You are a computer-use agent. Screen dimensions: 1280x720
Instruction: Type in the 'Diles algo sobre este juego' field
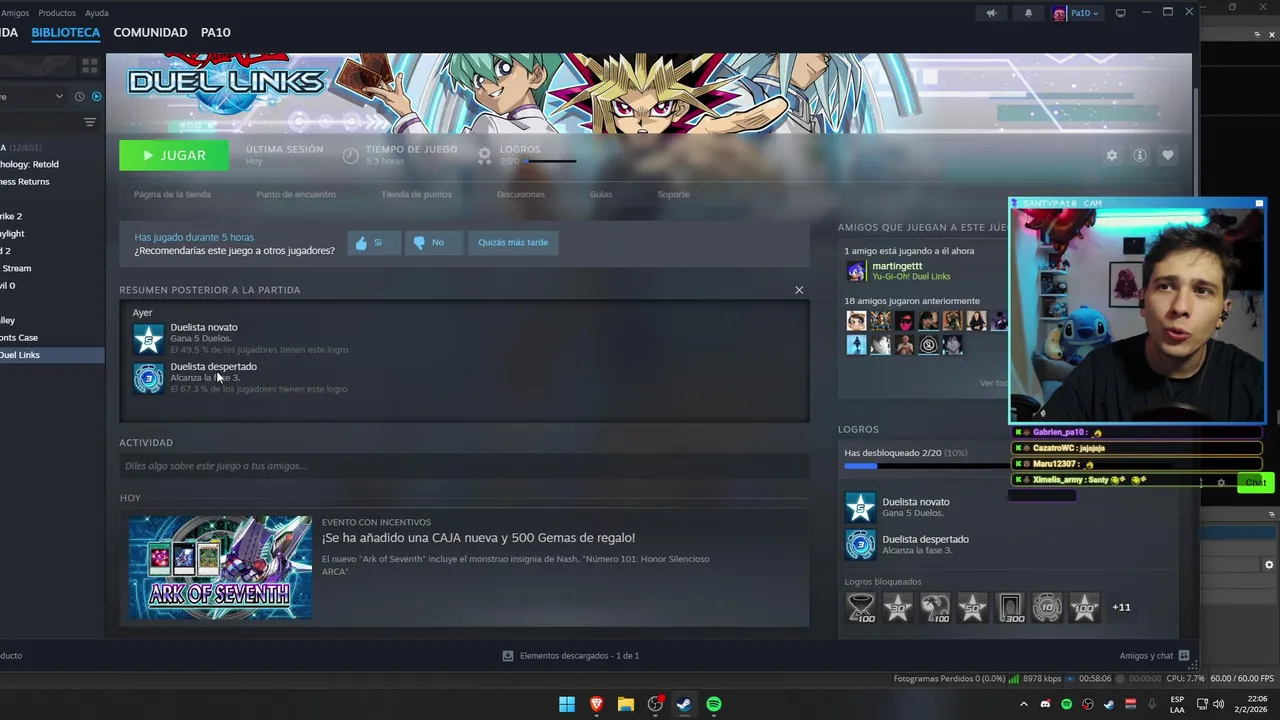click(x=464, y=466)
